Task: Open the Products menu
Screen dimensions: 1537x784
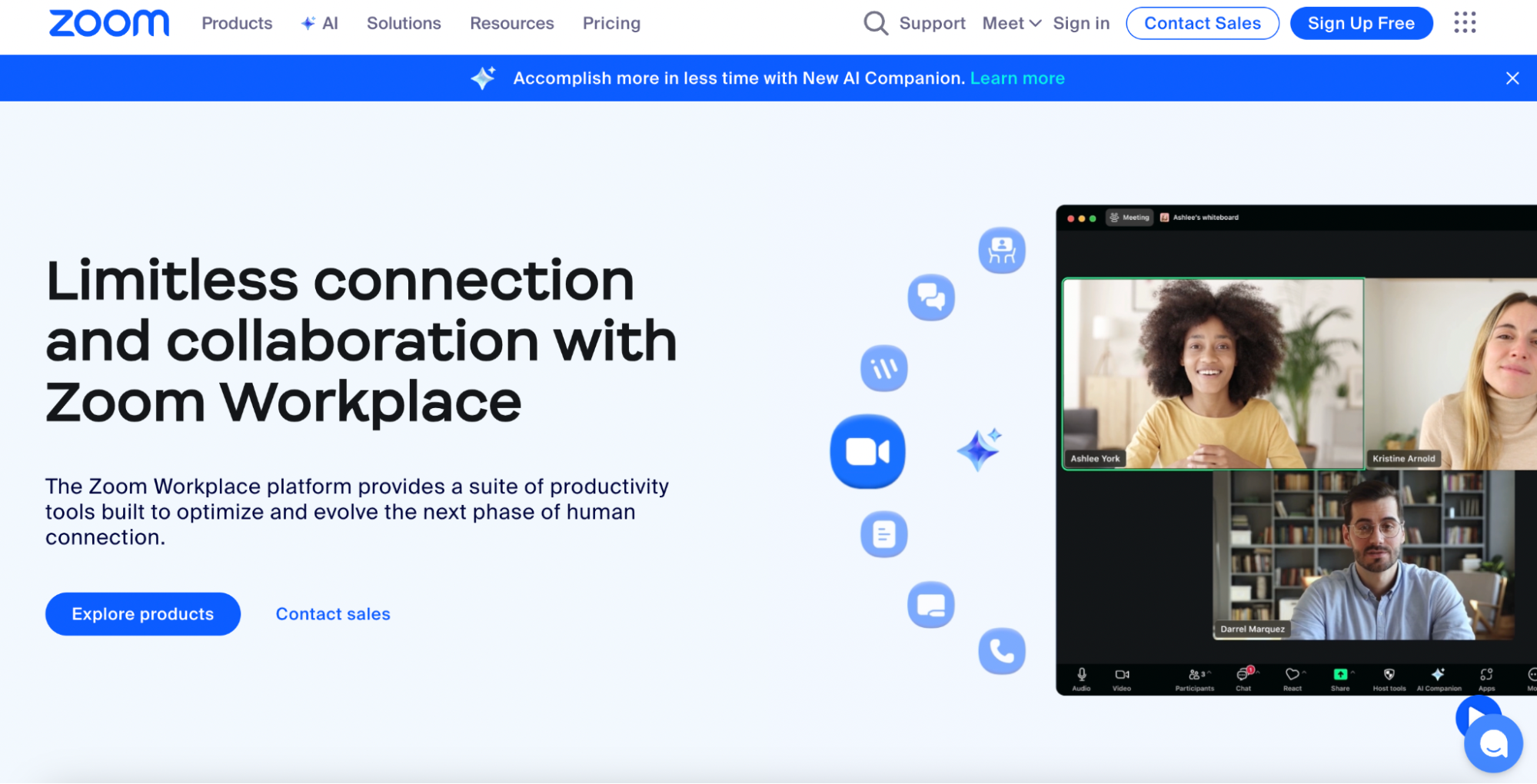Action: (x=237, y=23)
